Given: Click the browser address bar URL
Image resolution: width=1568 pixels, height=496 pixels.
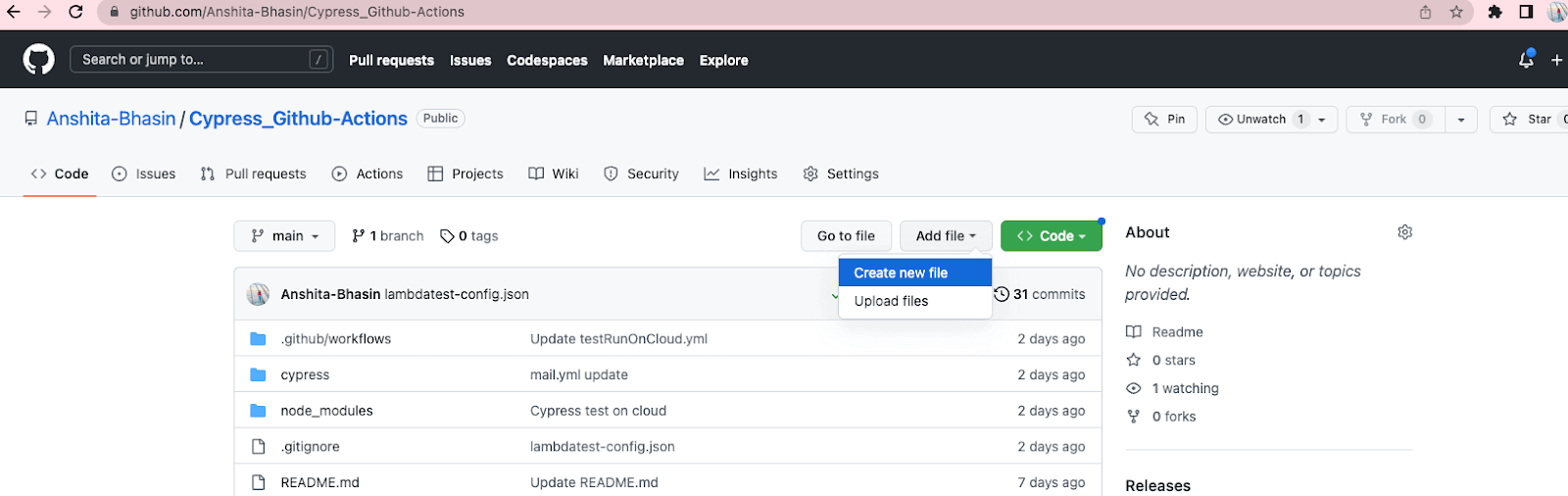Looking at the screenshot, I should (x=297, y=12).
